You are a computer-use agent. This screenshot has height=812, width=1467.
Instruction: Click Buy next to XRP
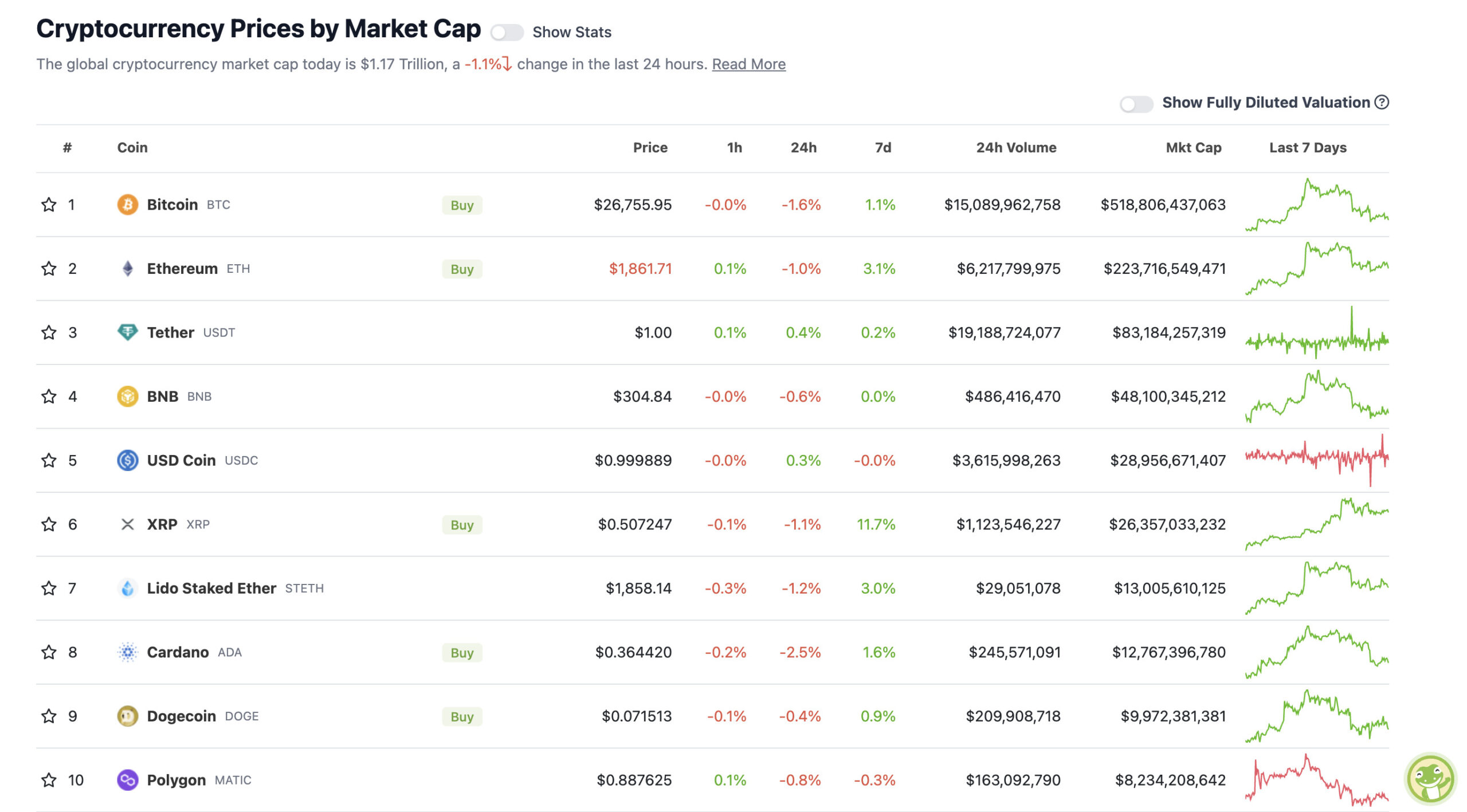pyautogui.click(x=462, y=525)
